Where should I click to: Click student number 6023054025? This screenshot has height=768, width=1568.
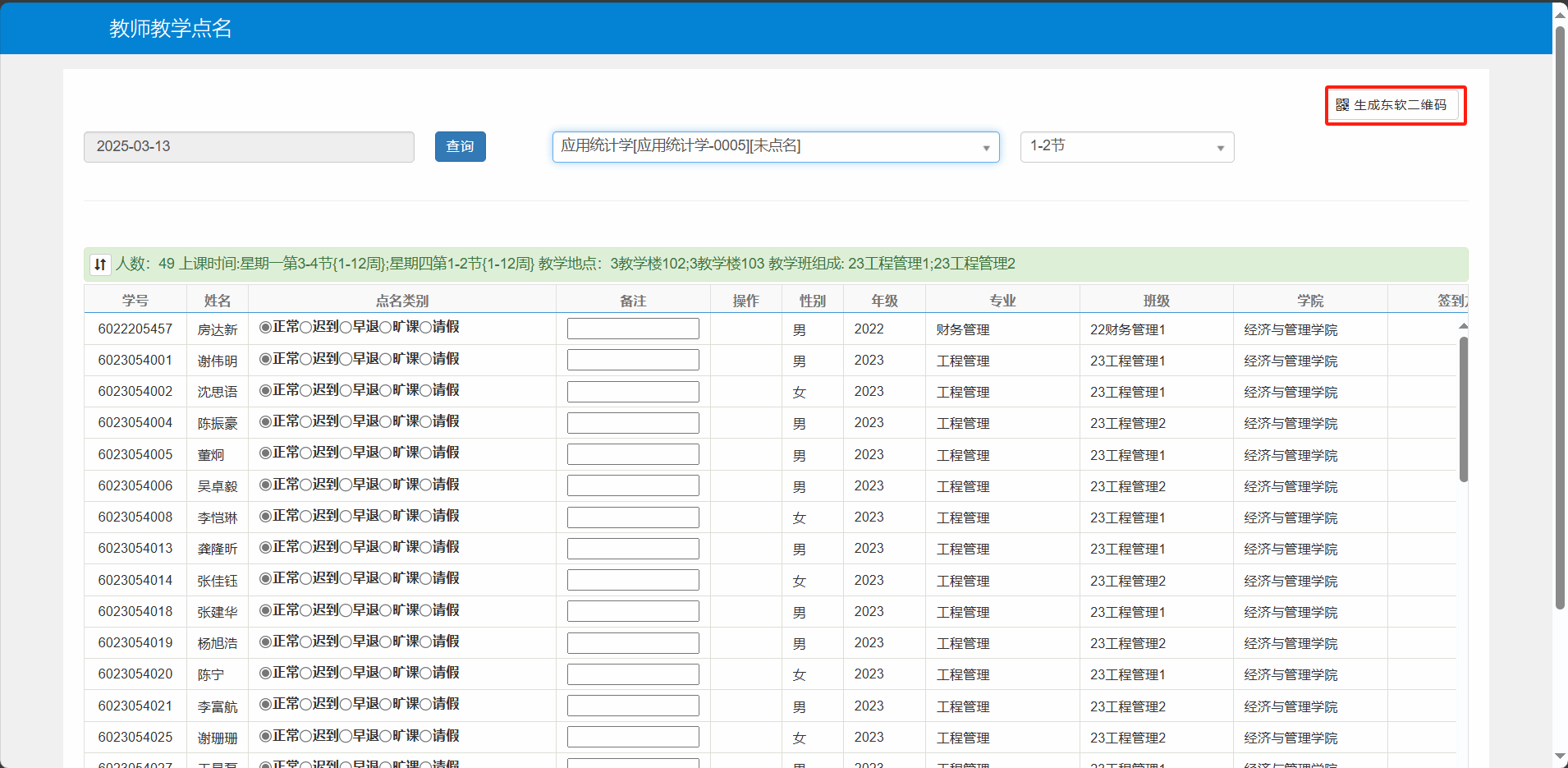(x=135, y=737)
